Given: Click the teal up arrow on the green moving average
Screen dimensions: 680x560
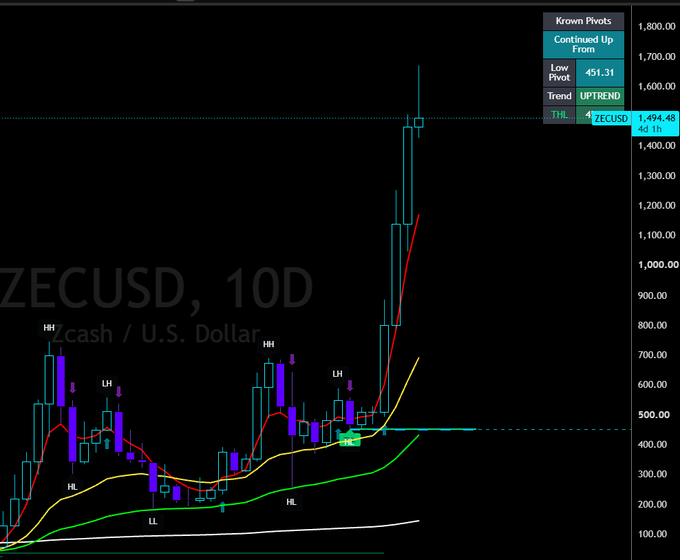Looking at the screenshot, I should 222,507.
